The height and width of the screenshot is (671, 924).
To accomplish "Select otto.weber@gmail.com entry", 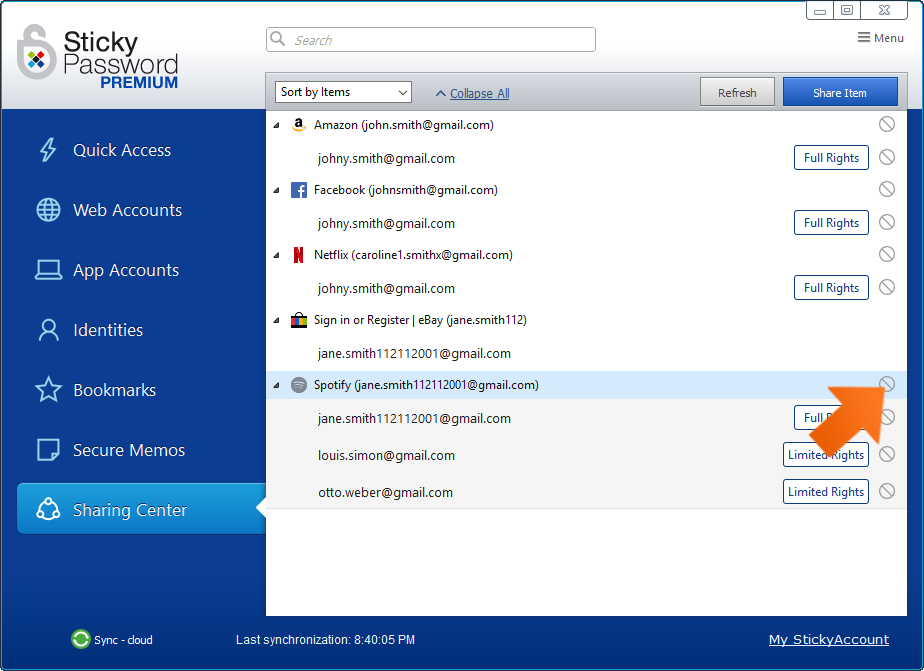I will pos(385,492).
